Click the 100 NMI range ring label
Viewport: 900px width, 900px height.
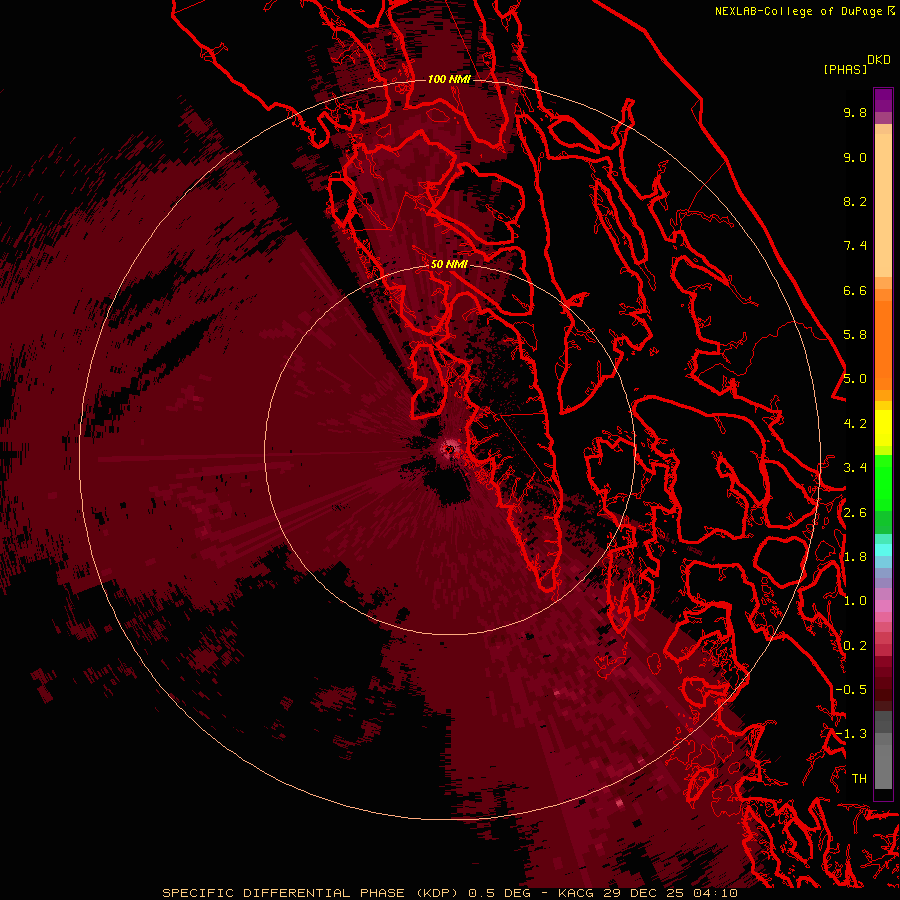(449, 79)
